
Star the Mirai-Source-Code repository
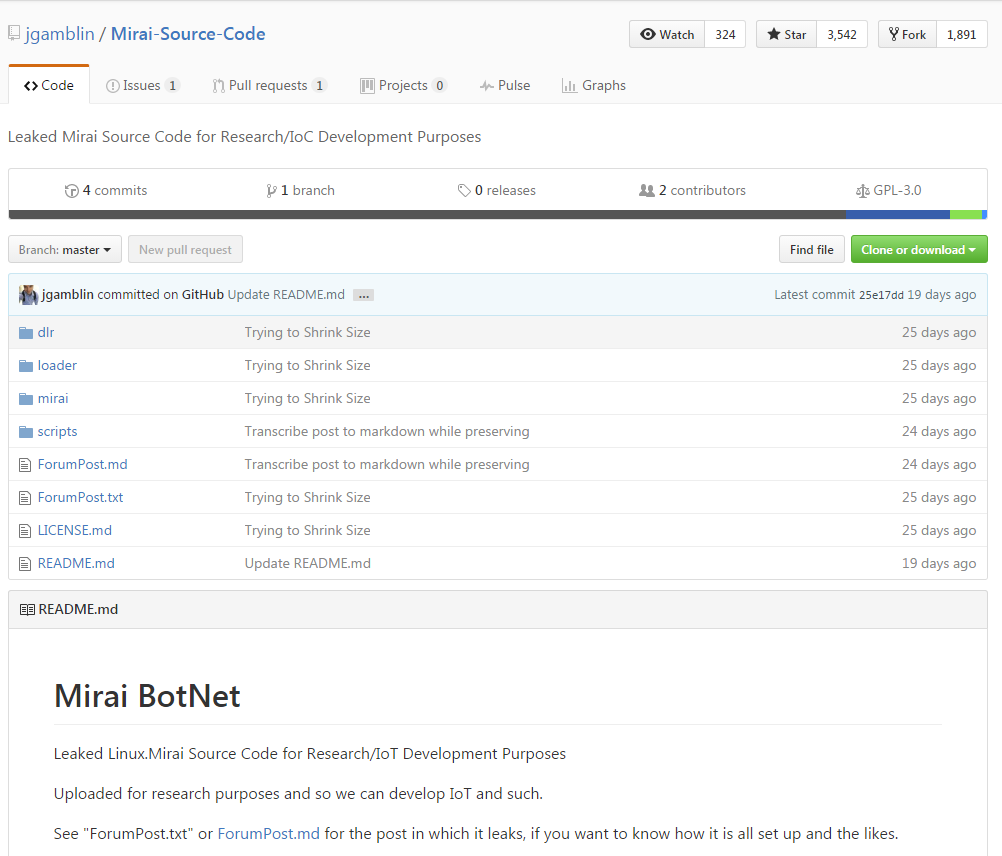(x=787, y=34)
